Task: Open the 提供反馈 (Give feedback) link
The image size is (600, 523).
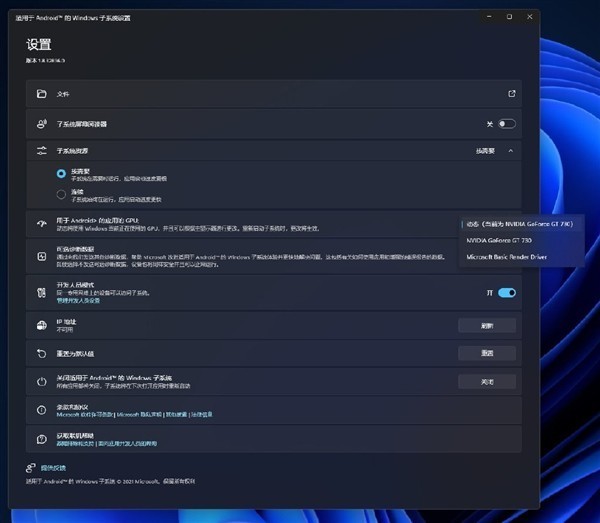Action: coord(53,468)
